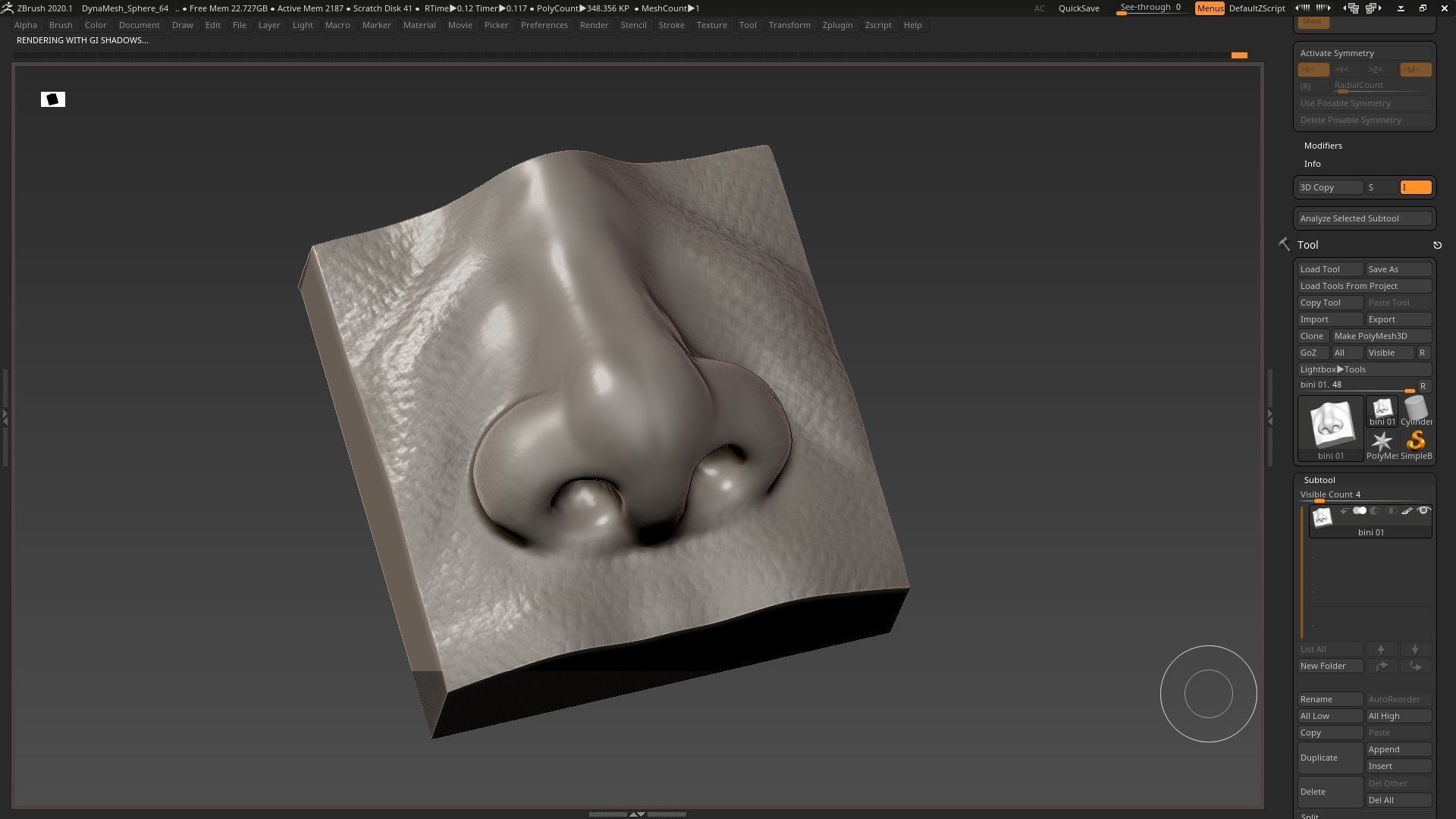1456x819 pixels.
Task: Select the Cylinder tool thumbnail
Action: (x=1416, y=412)
